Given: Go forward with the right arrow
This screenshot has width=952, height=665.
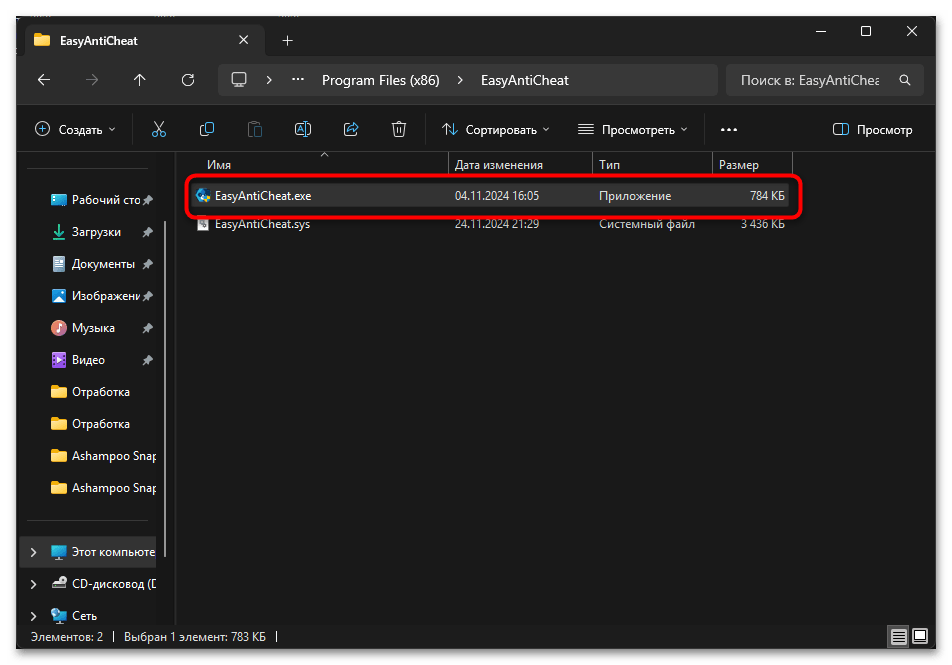Looking at the screenshot, I should (92, 80).
